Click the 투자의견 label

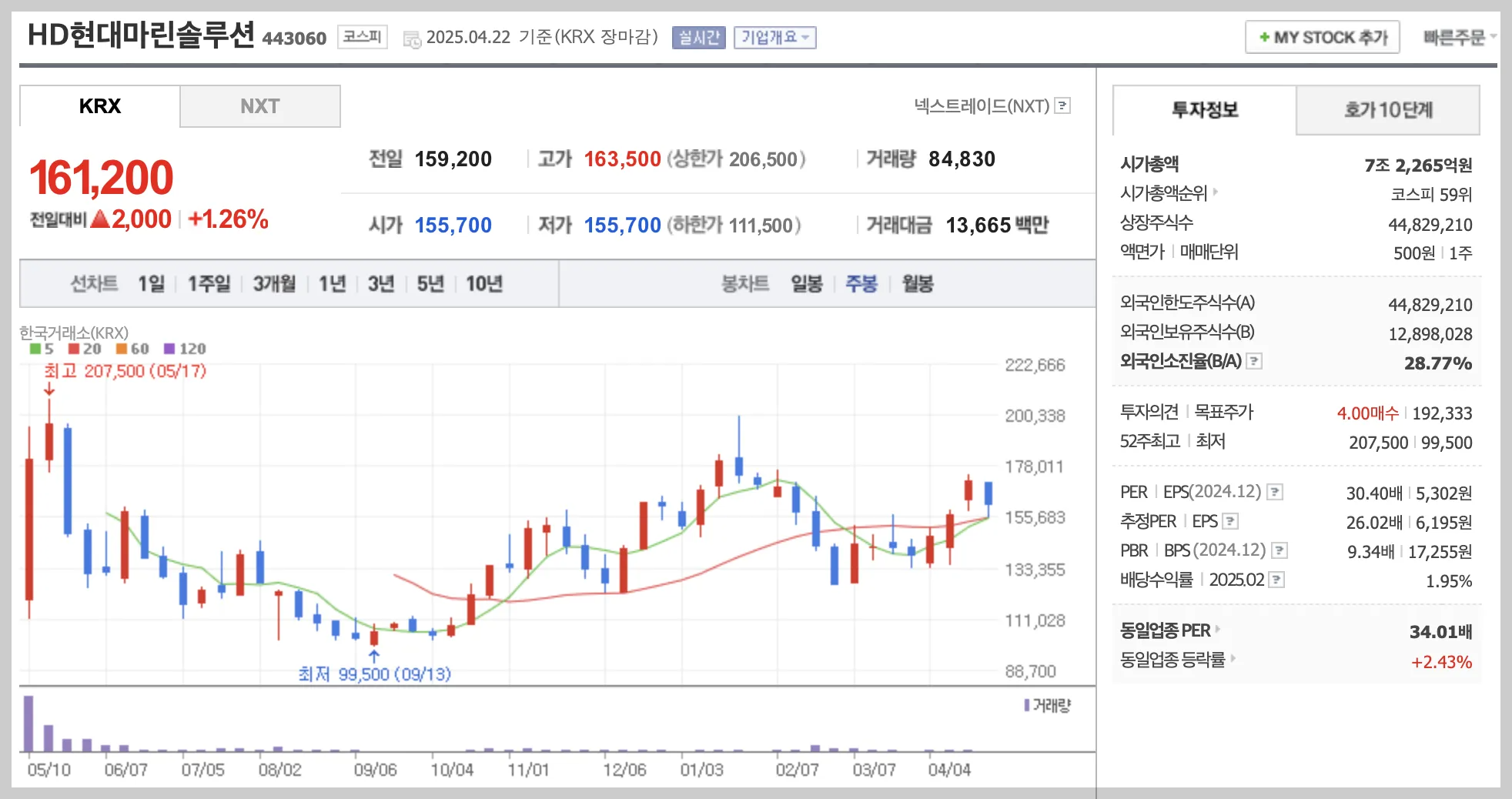1149,412
